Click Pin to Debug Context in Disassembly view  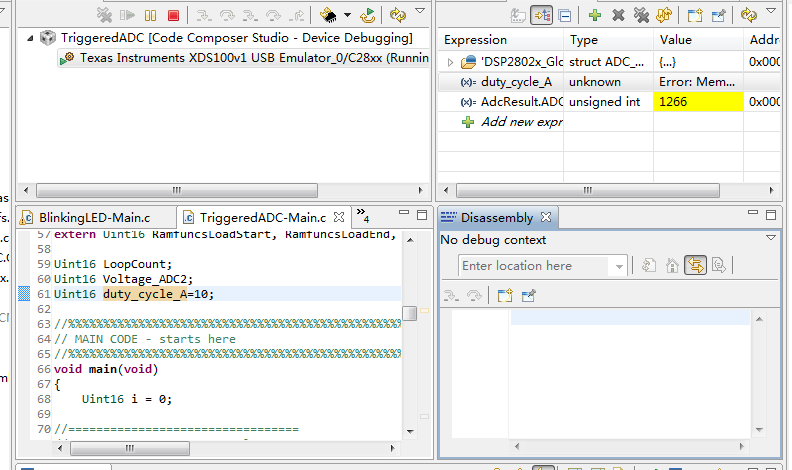coord(528,295)
